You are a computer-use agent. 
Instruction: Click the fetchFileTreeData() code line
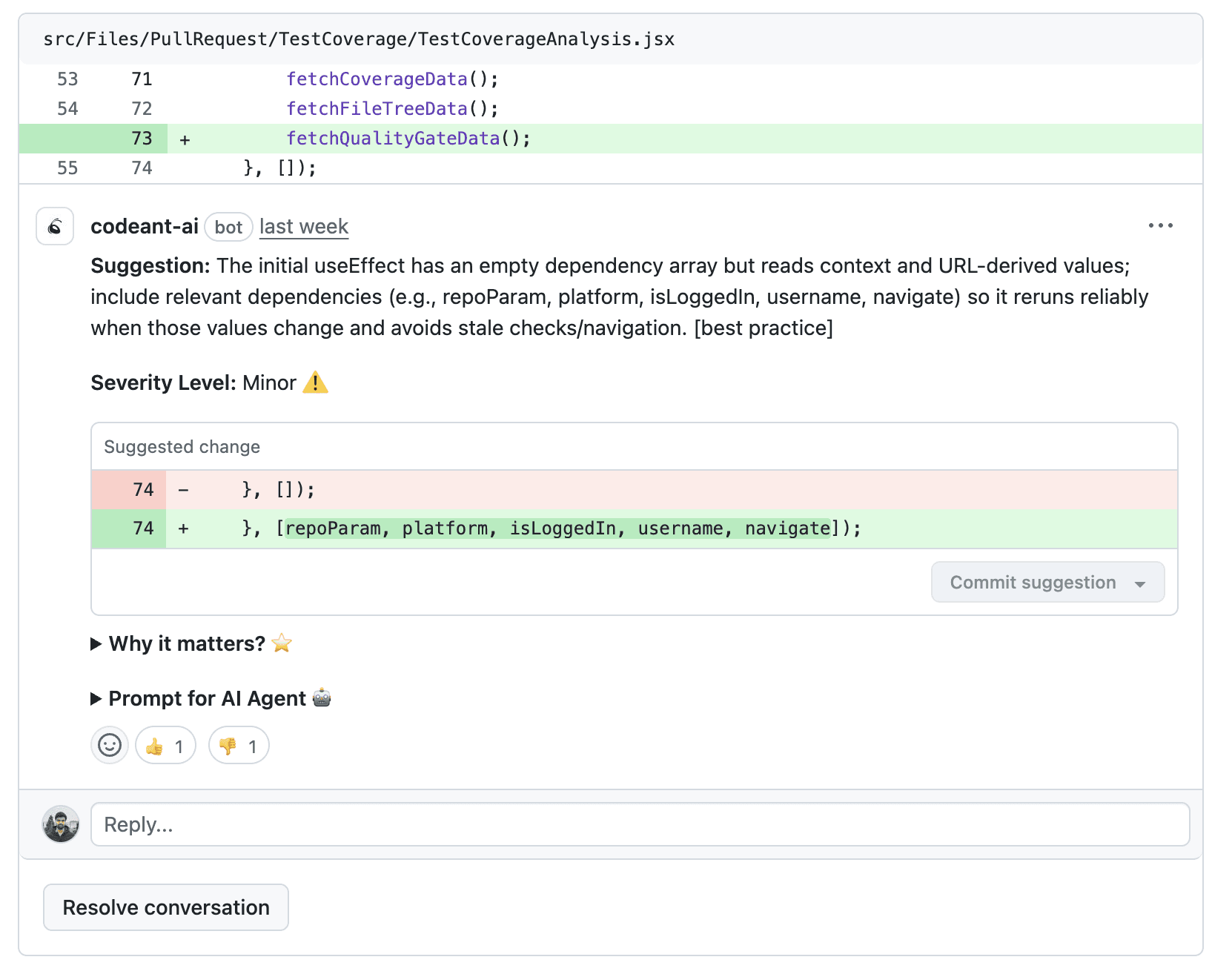click(393, 109)
